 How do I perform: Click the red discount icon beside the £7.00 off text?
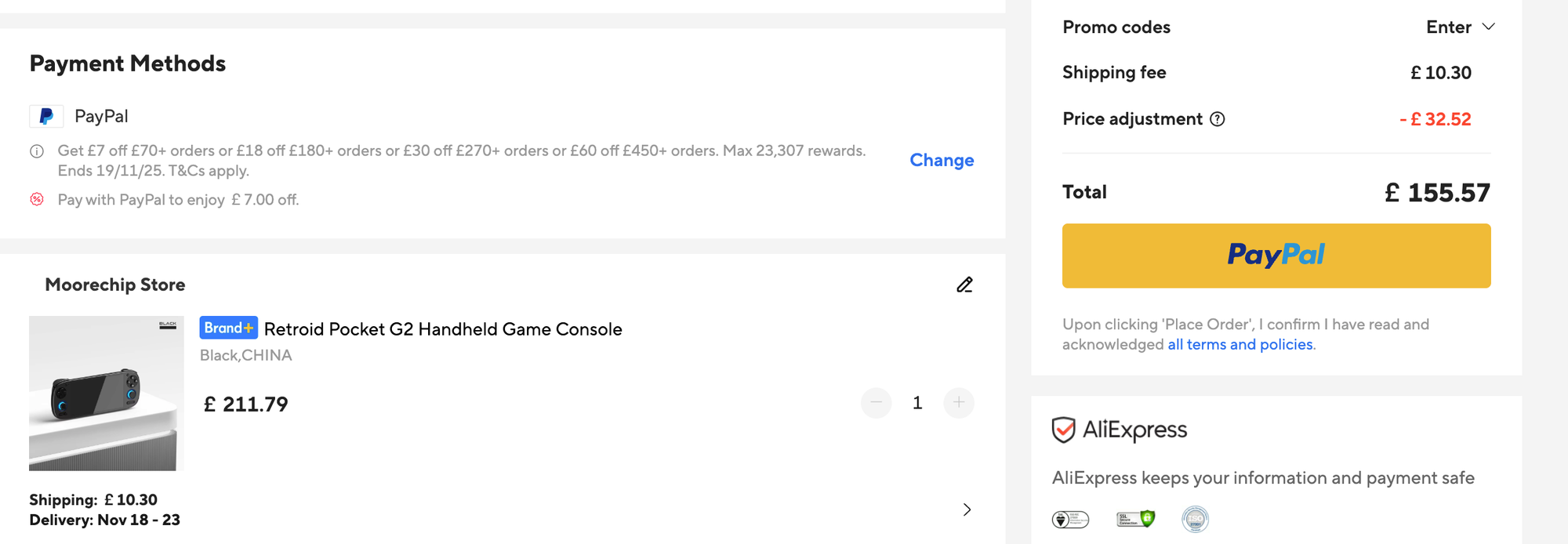[x=37, y=199]
